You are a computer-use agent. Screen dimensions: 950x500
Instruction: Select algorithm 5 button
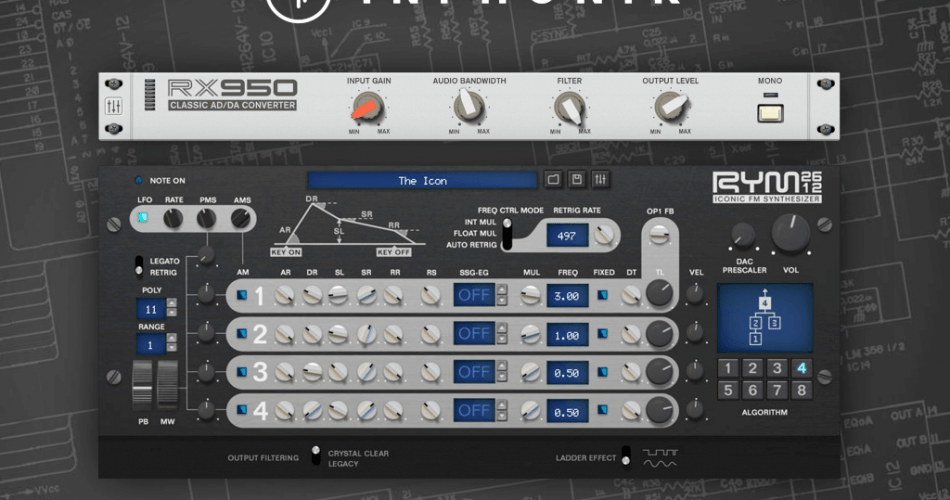tap(728, 390)
